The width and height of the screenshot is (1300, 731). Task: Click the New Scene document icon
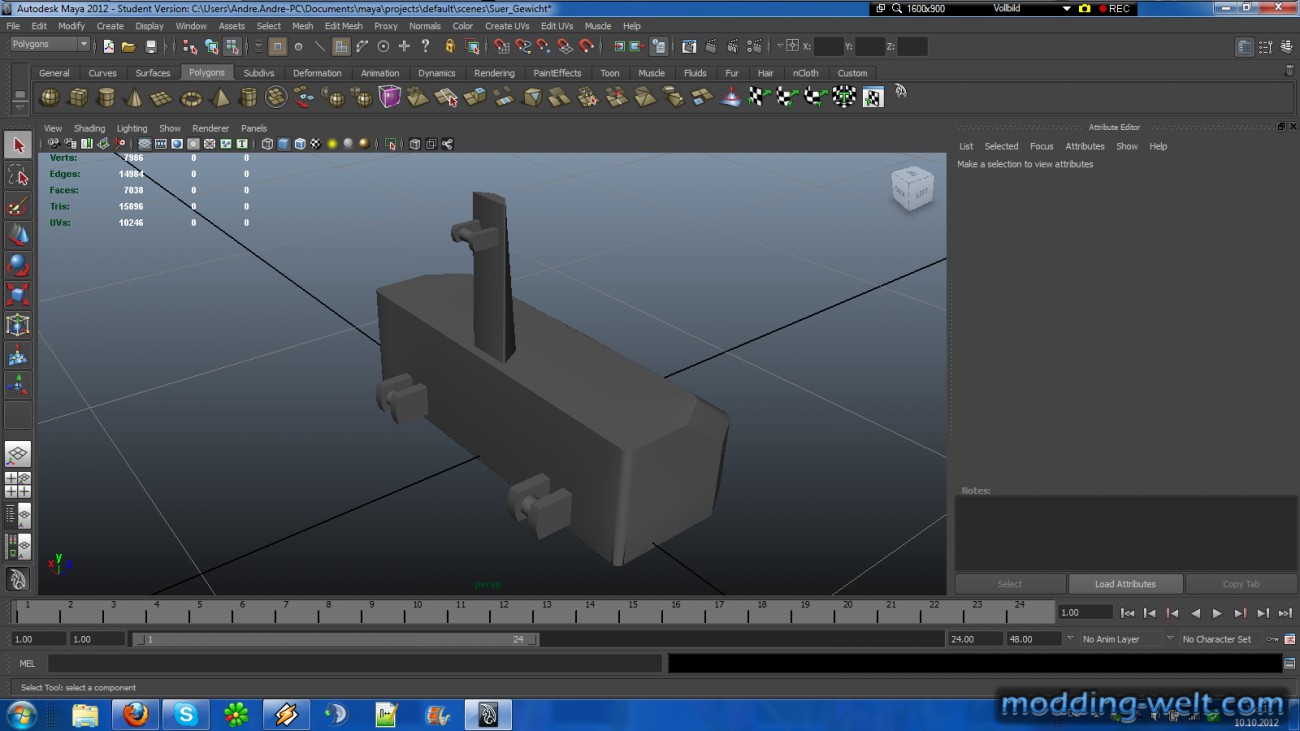click(108, 46)
